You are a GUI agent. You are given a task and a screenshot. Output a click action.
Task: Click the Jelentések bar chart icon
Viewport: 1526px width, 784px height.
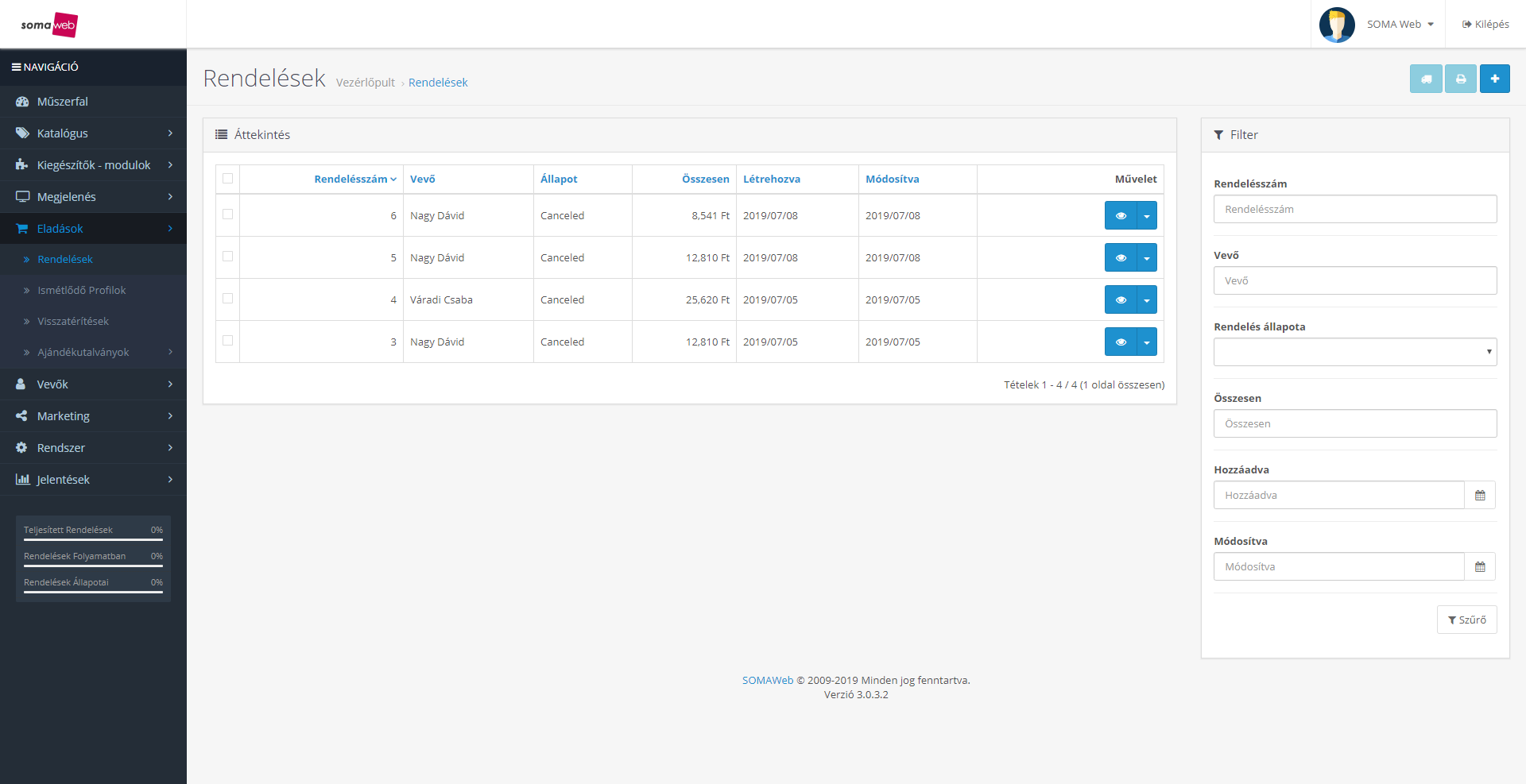coord(22,480)
